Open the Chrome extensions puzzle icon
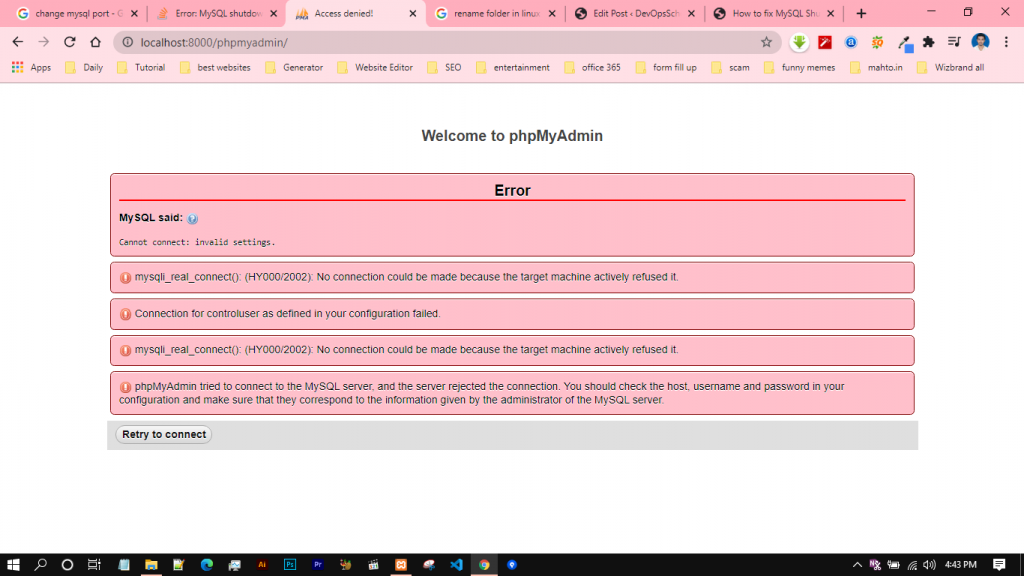 [928, 42]
